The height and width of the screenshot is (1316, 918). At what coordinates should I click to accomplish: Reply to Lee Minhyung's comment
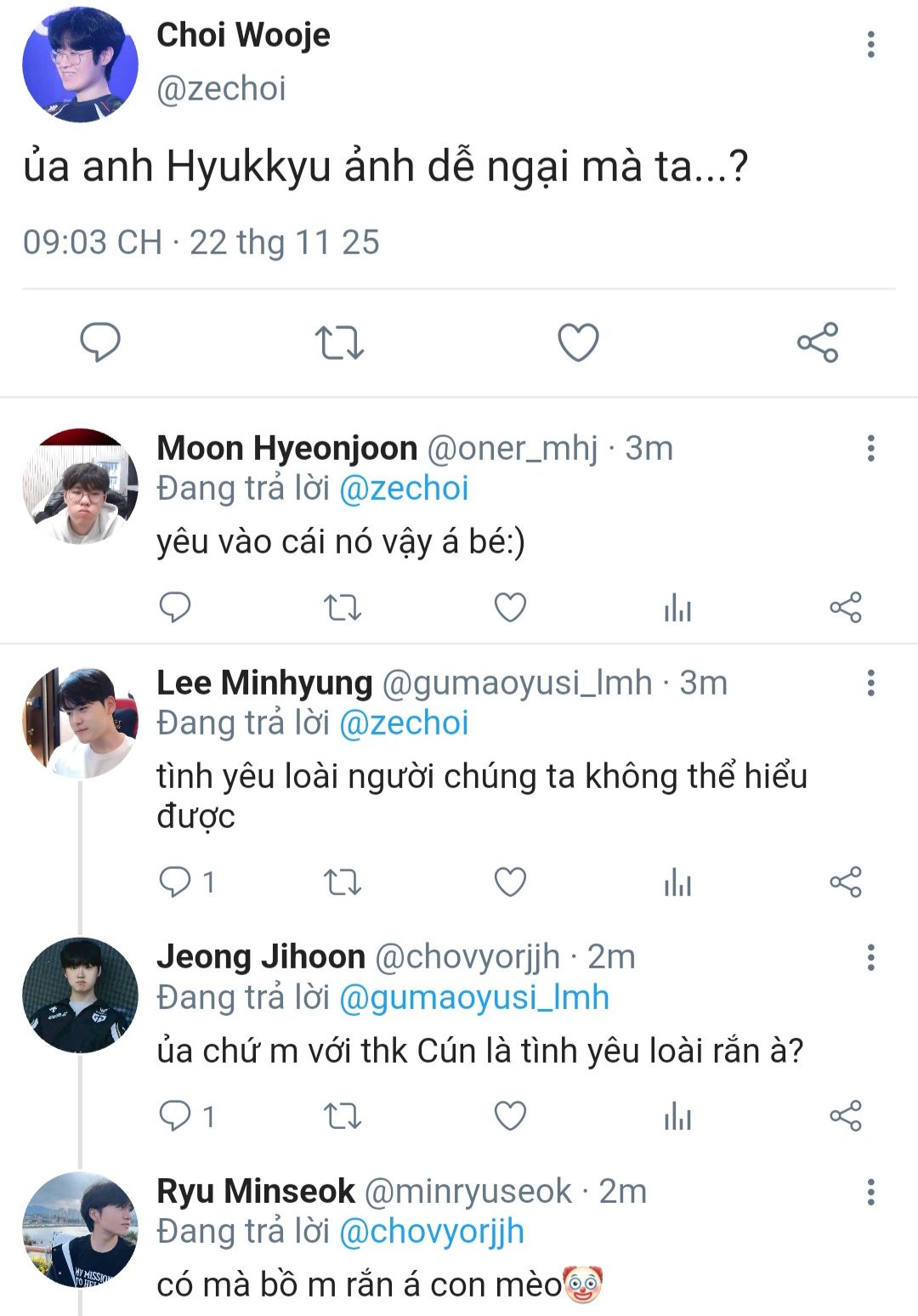175,882
